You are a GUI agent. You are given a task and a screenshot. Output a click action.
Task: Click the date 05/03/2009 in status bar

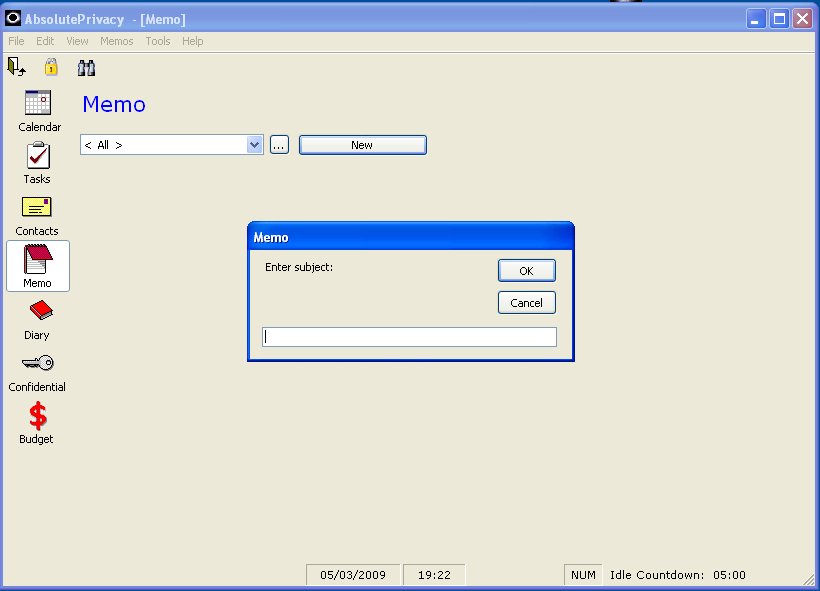[x=353, y=575]
